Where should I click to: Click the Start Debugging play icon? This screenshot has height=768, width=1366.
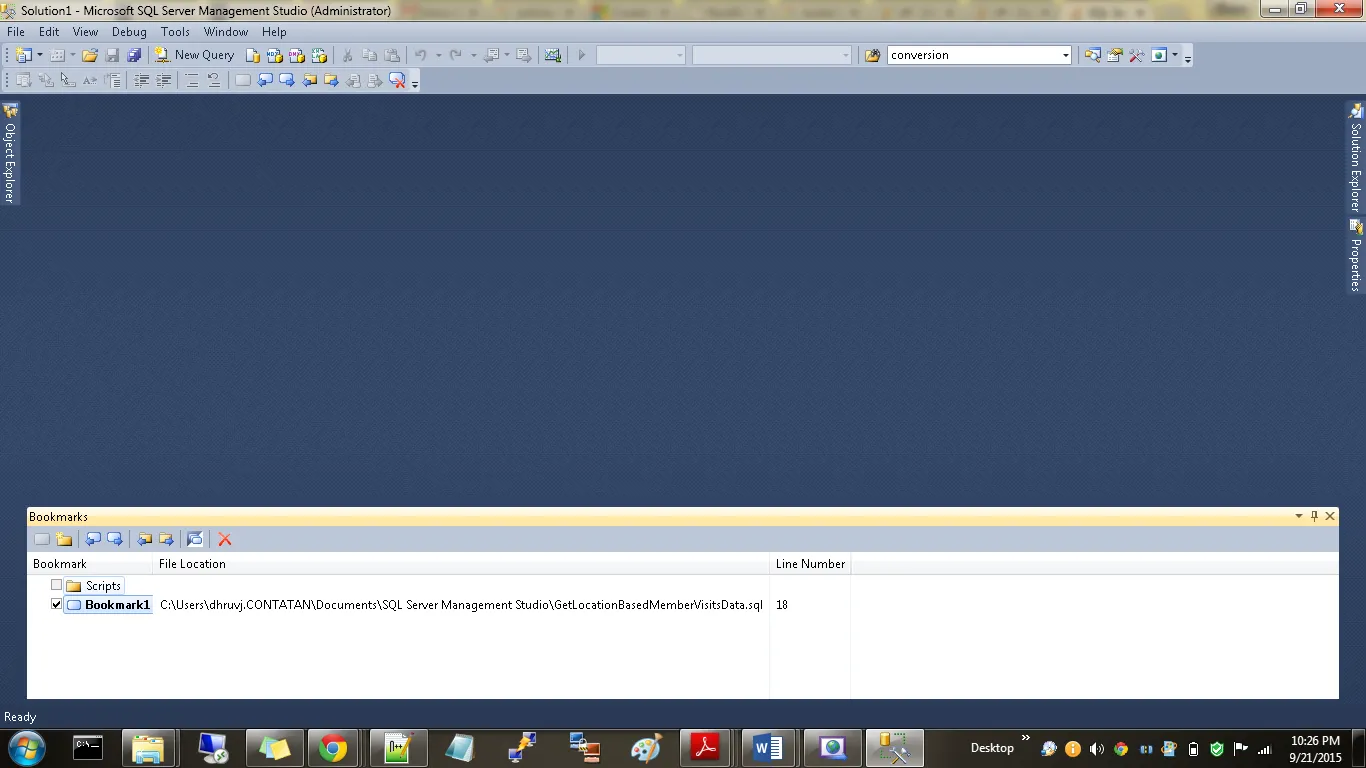coord(582,55)
